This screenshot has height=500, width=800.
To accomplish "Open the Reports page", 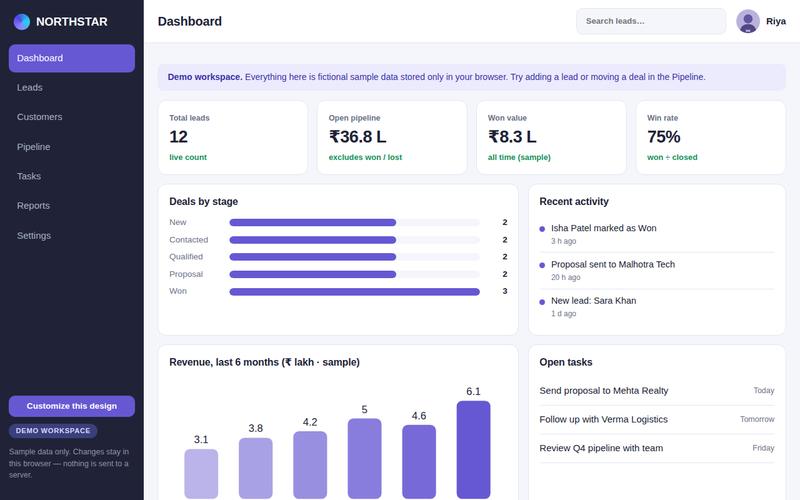I will (72, 206).
